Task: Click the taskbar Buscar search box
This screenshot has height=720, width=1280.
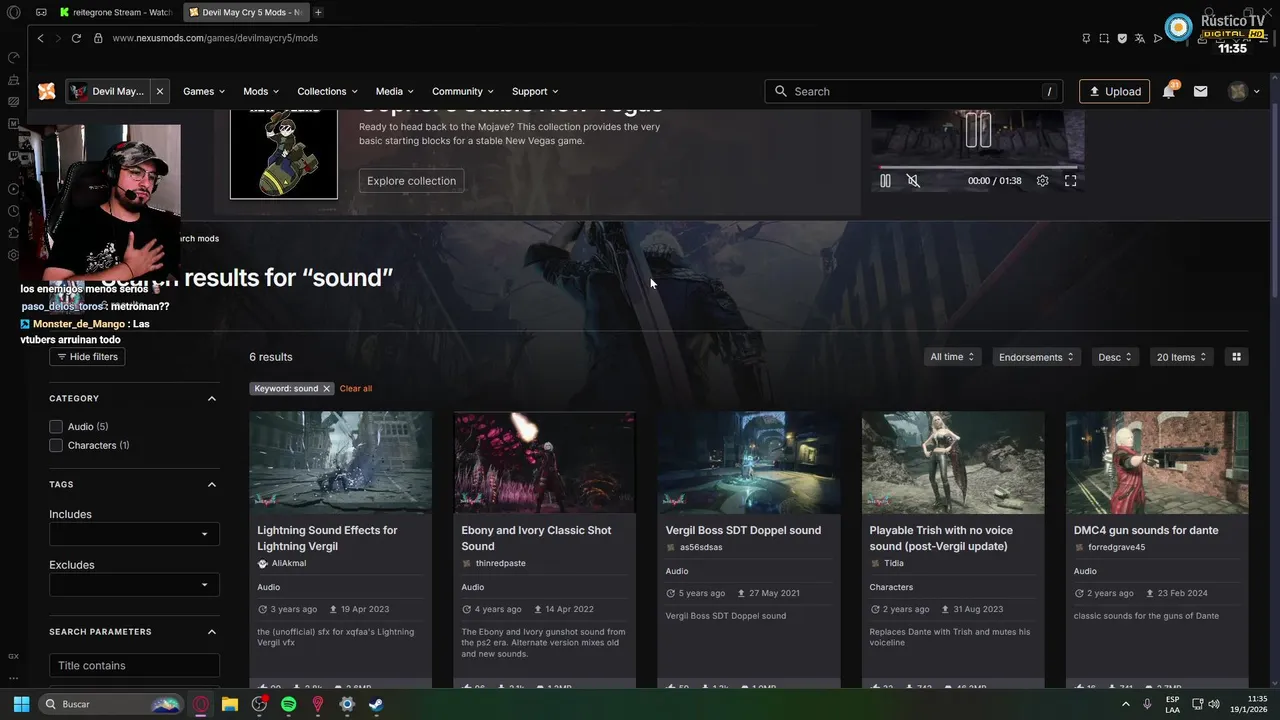Action: (111, 704)
